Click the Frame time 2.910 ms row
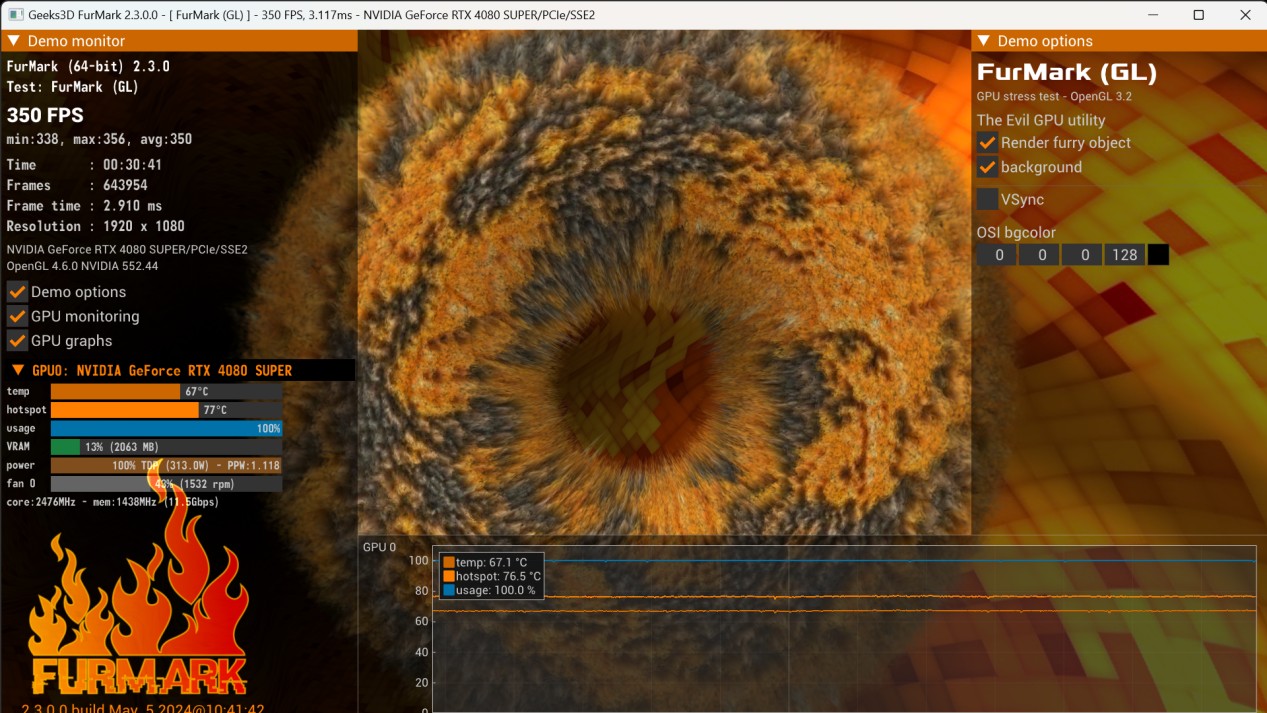1267x713 pixels. [84, 206]
